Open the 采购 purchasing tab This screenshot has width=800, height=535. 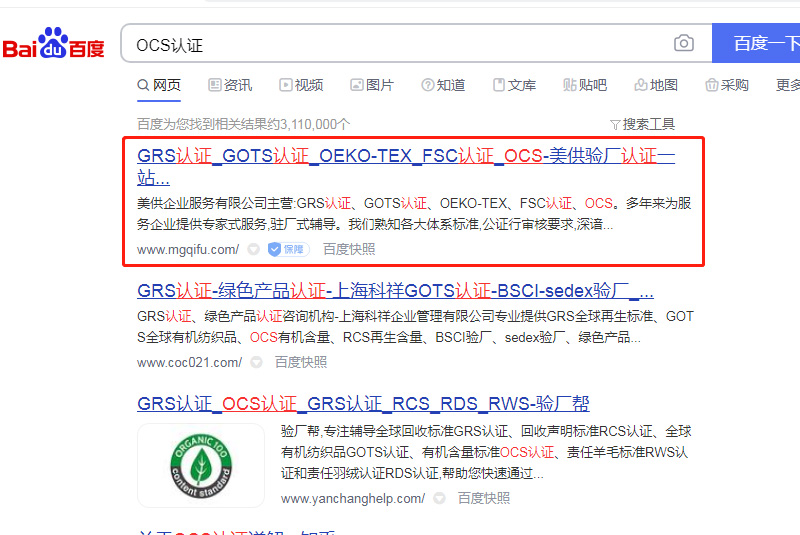coord(726,85)
